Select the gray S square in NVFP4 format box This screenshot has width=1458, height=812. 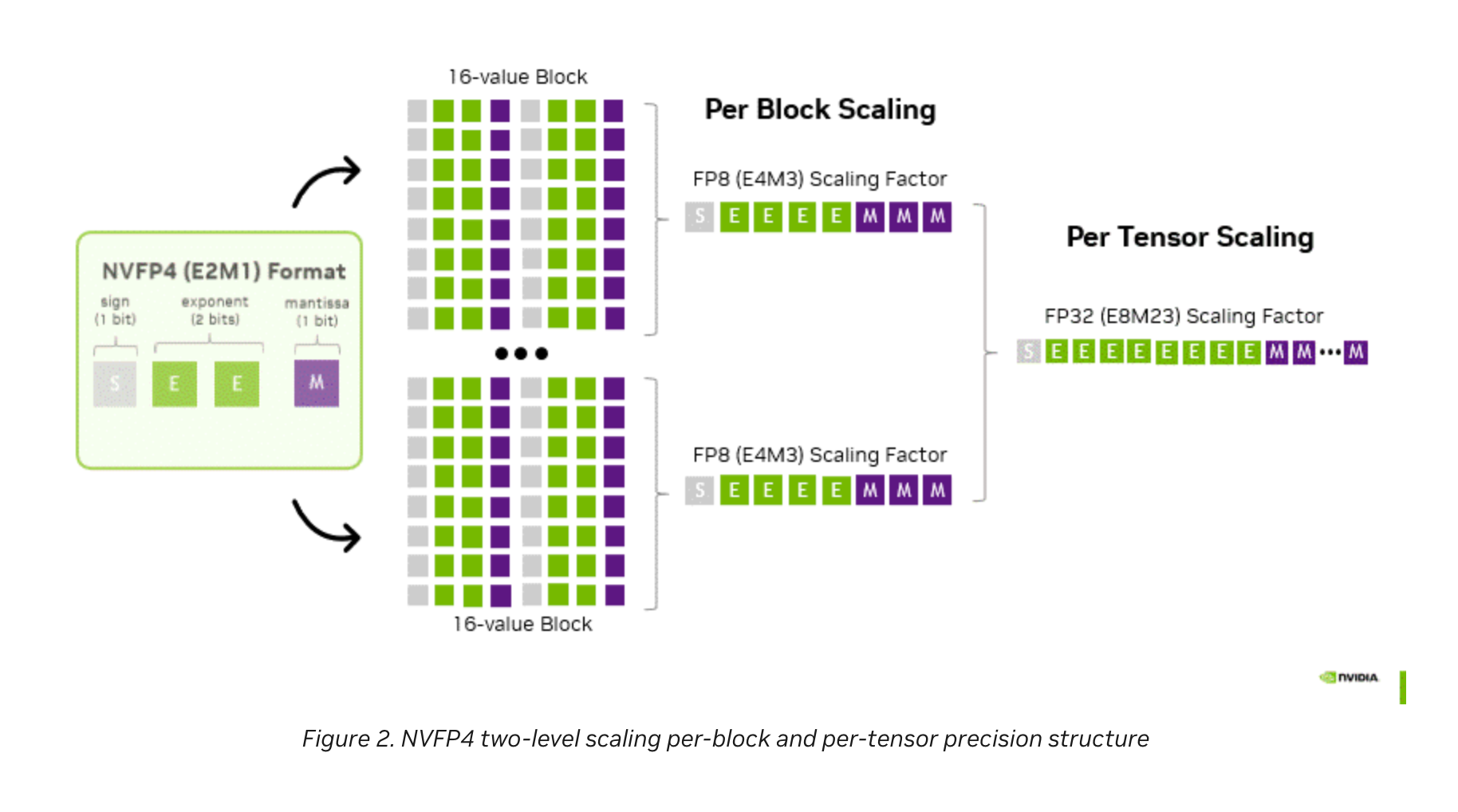115,384
